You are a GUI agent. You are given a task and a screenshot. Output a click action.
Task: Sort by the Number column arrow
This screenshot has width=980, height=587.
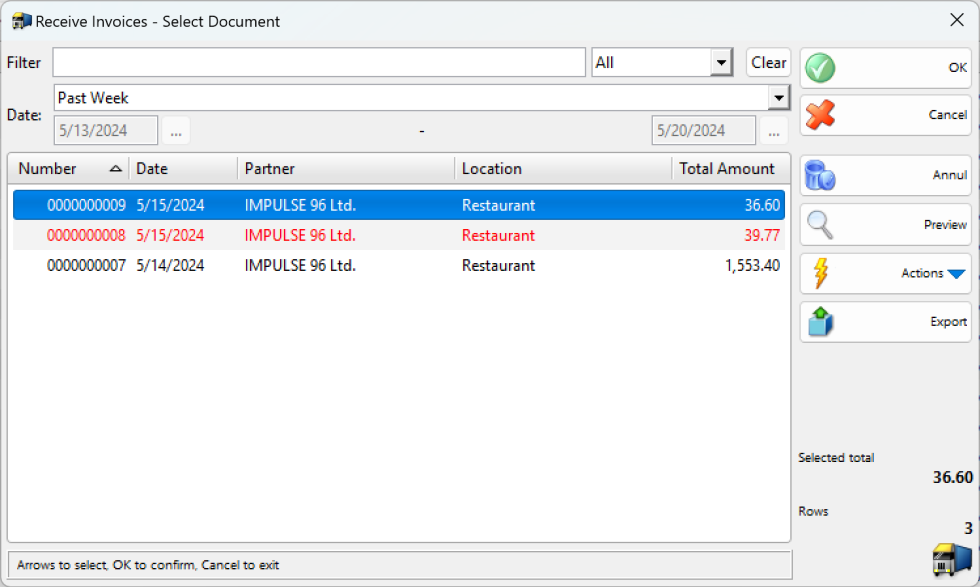click(116, 169)
